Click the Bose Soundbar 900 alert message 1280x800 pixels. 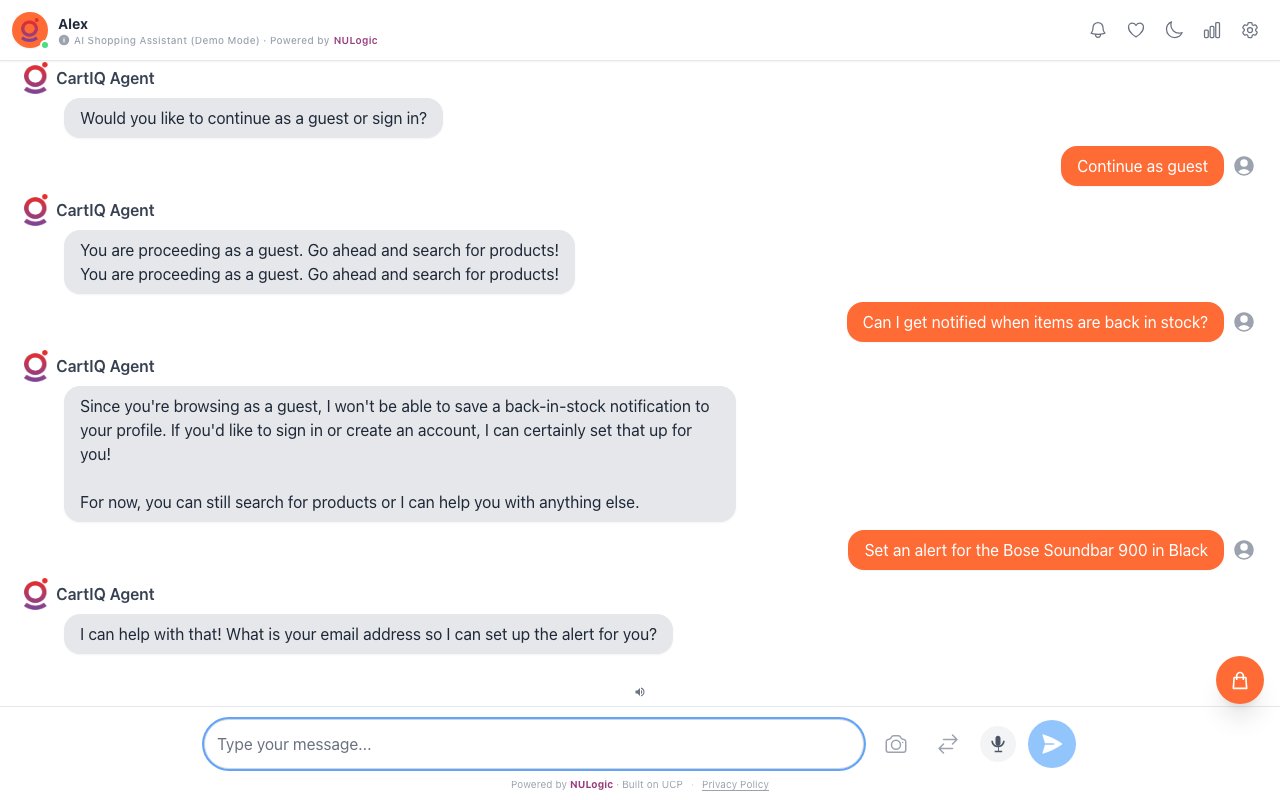tap(1035, 550)
